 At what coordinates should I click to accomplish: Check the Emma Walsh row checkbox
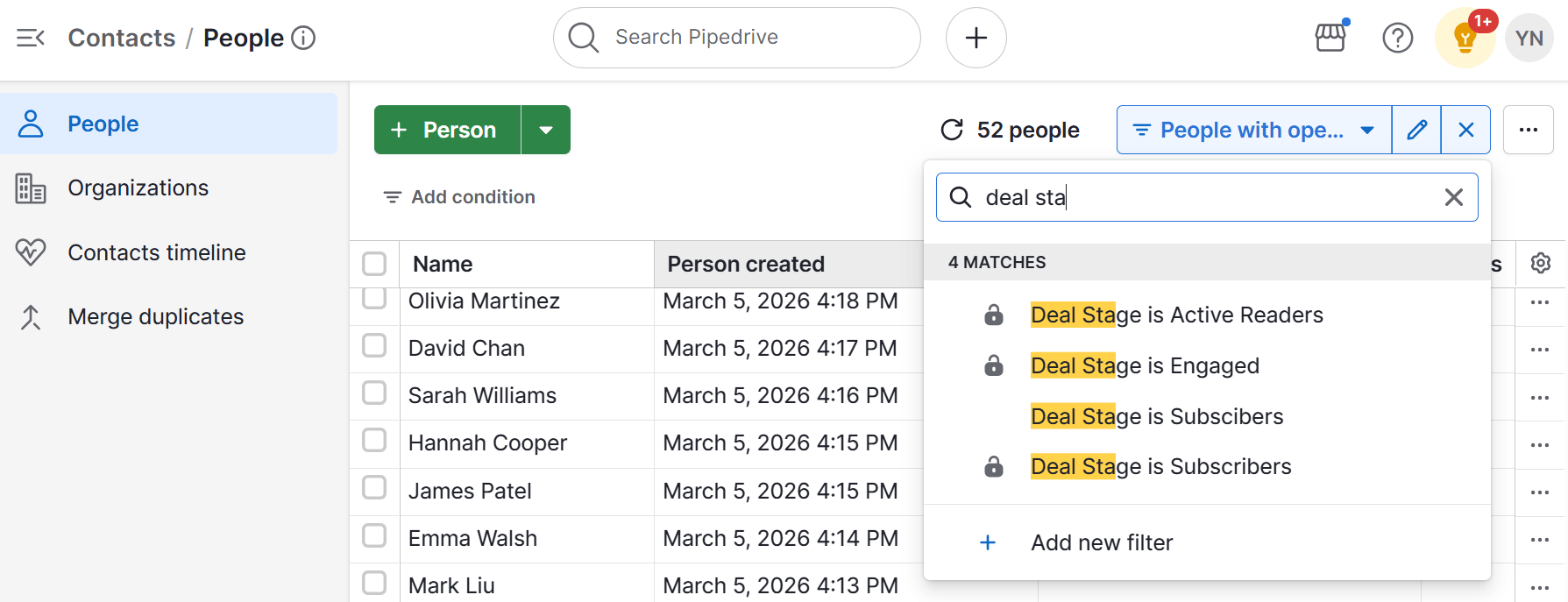(374, 536)
